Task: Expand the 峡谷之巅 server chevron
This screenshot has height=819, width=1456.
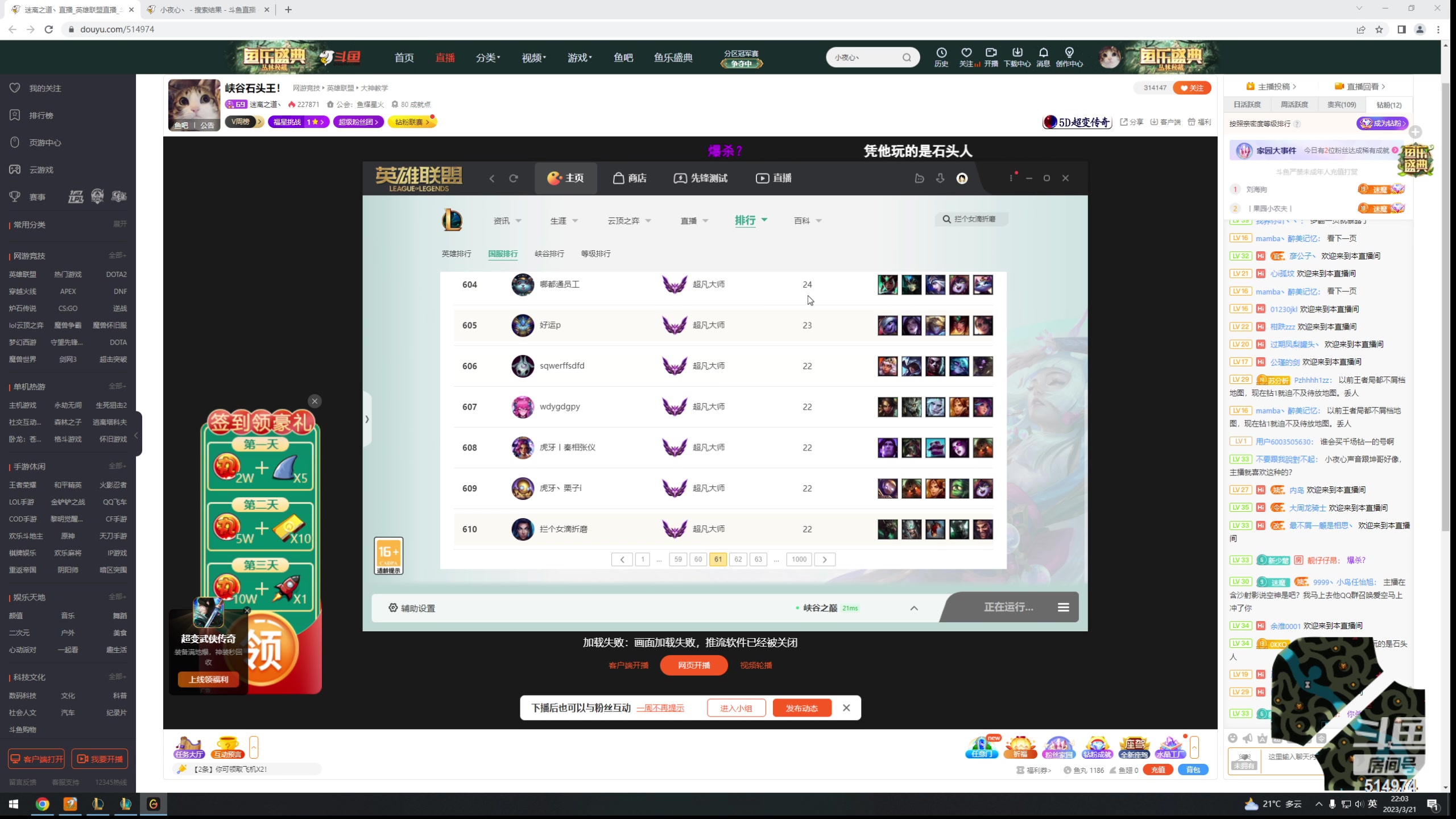Action: tap(914, 608)
